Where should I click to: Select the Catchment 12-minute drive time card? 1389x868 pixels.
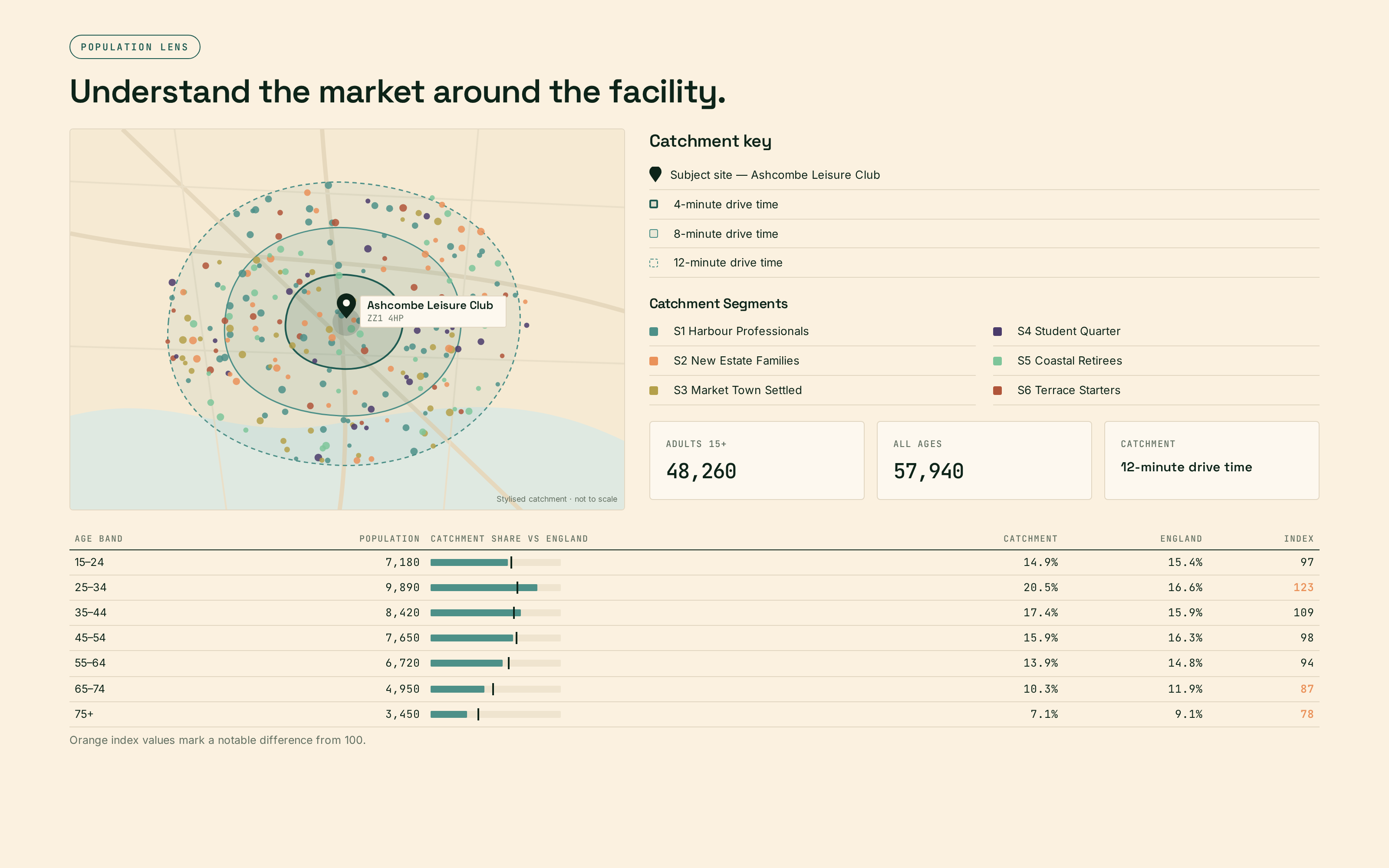coord(1211,460)
